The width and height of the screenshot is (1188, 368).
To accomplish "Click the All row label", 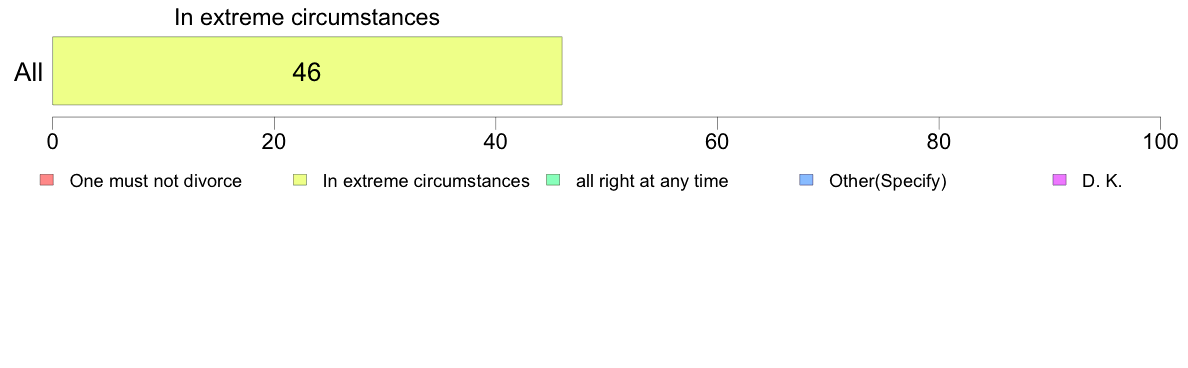I will tap(28, 73).
